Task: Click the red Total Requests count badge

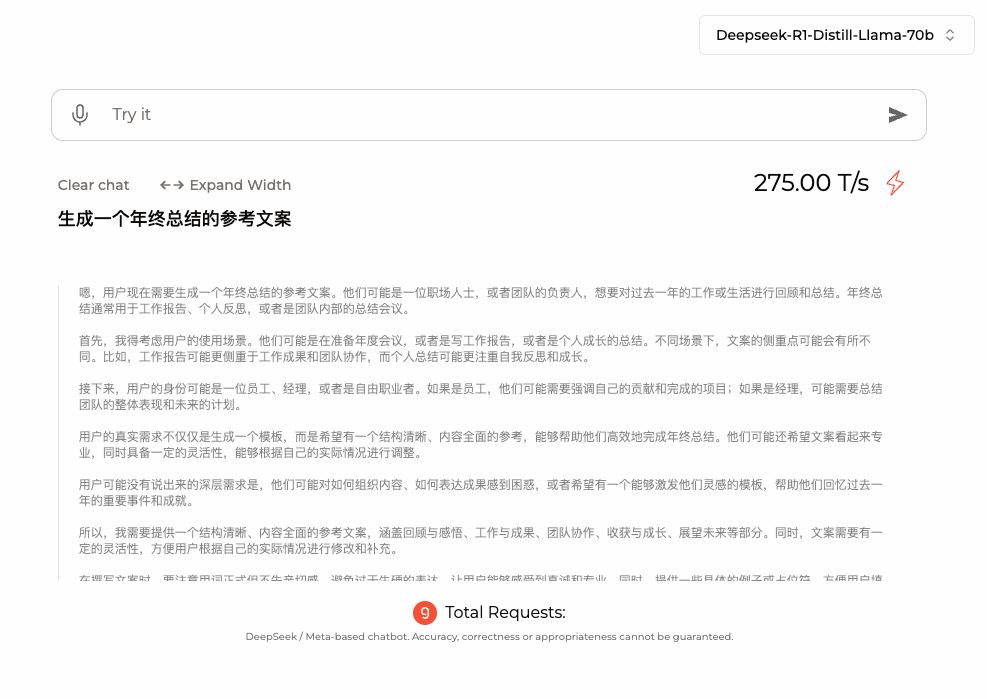Action: (425, 613)
